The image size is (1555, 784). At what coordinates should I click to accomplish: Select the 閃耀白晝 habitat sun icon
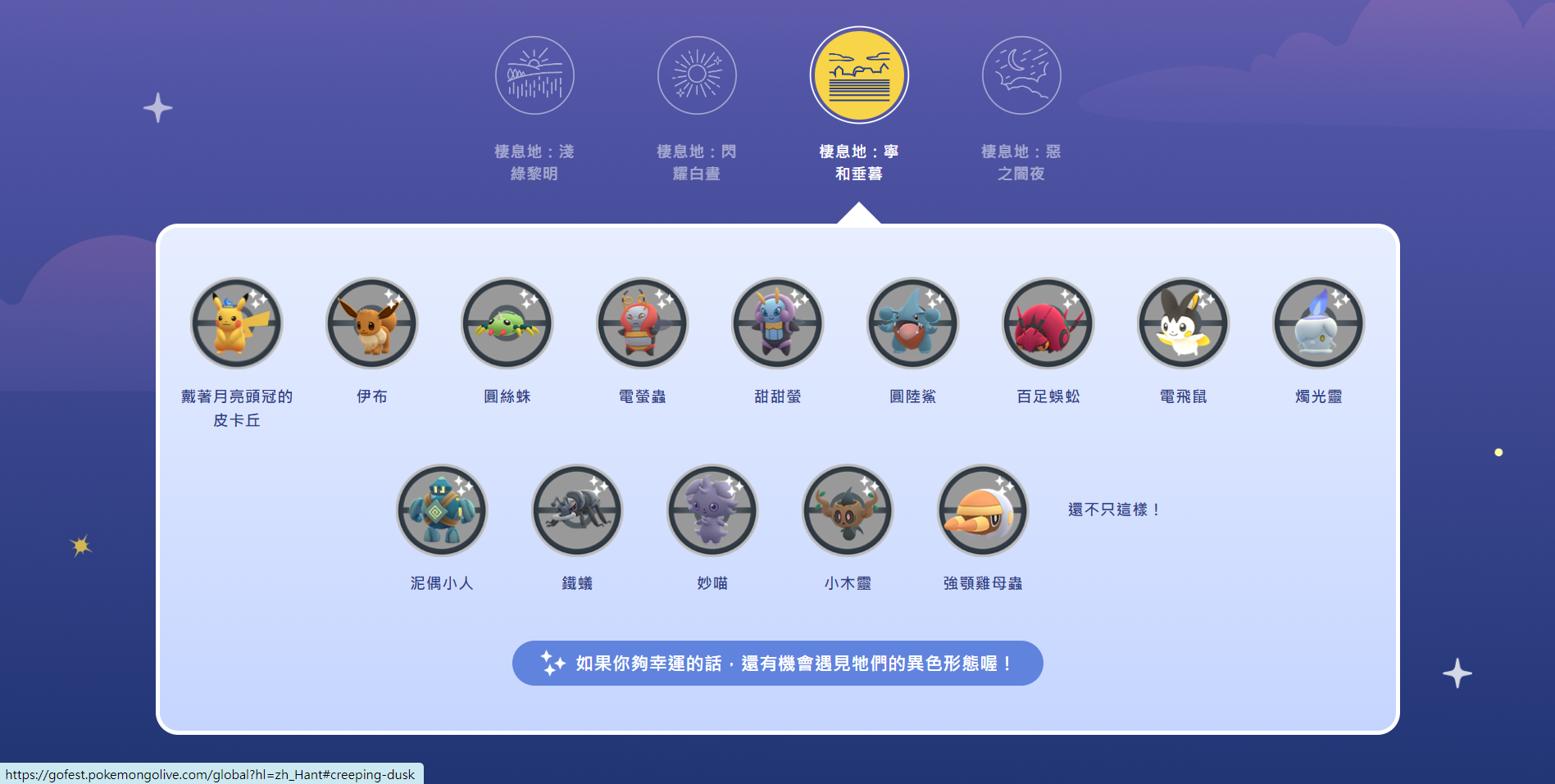tap(697, 75)
